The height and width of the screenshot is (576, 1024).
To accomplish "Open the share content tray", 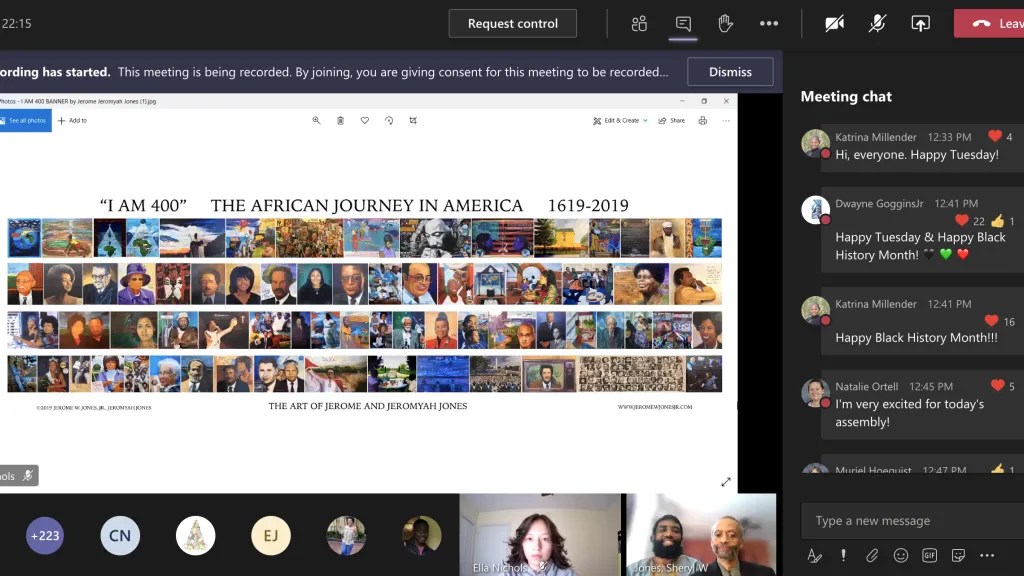I will pos(920,24).
